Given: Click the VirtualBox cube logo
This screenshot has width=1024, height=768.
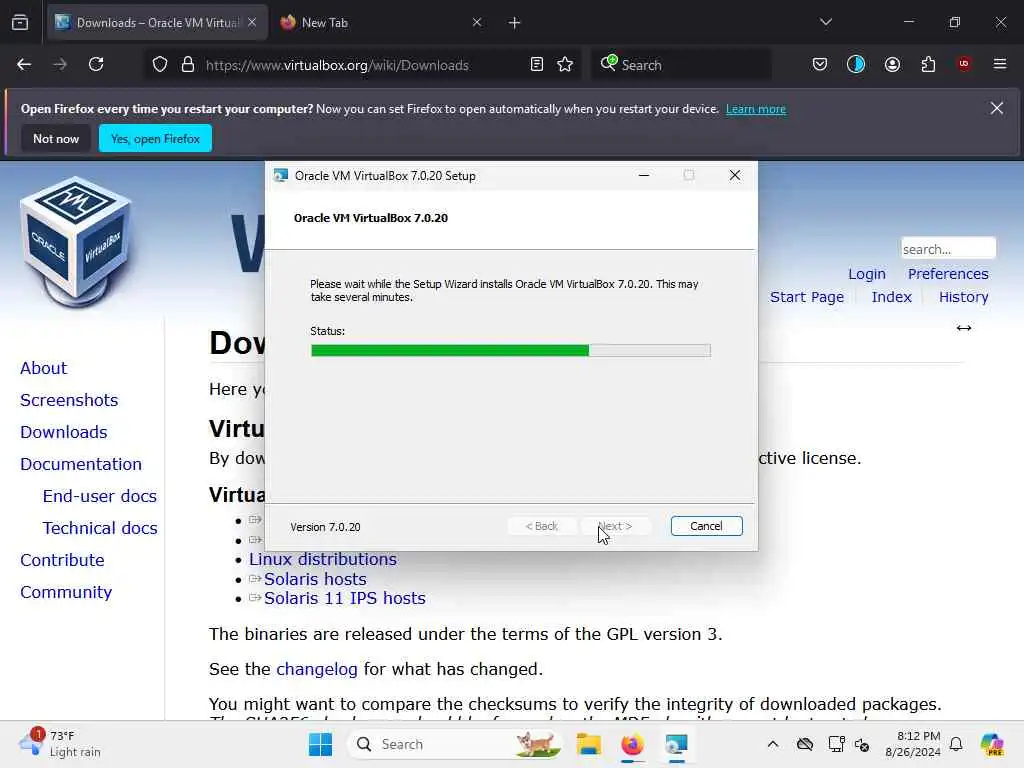Looking at the screenshot, I should pyautogui.click(x=76, y=240).
